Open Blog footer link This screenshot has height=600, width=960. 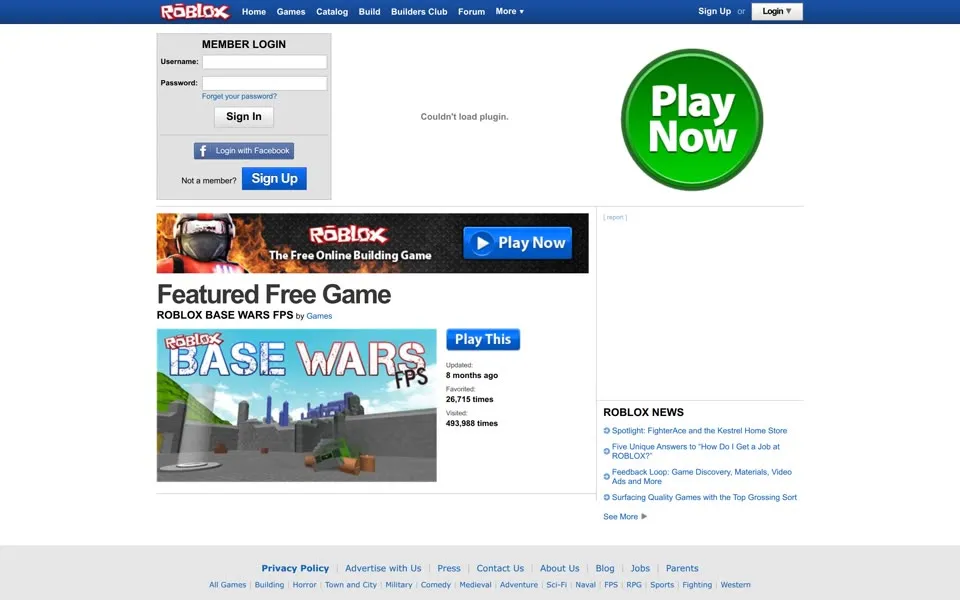[x=605, y=568]
